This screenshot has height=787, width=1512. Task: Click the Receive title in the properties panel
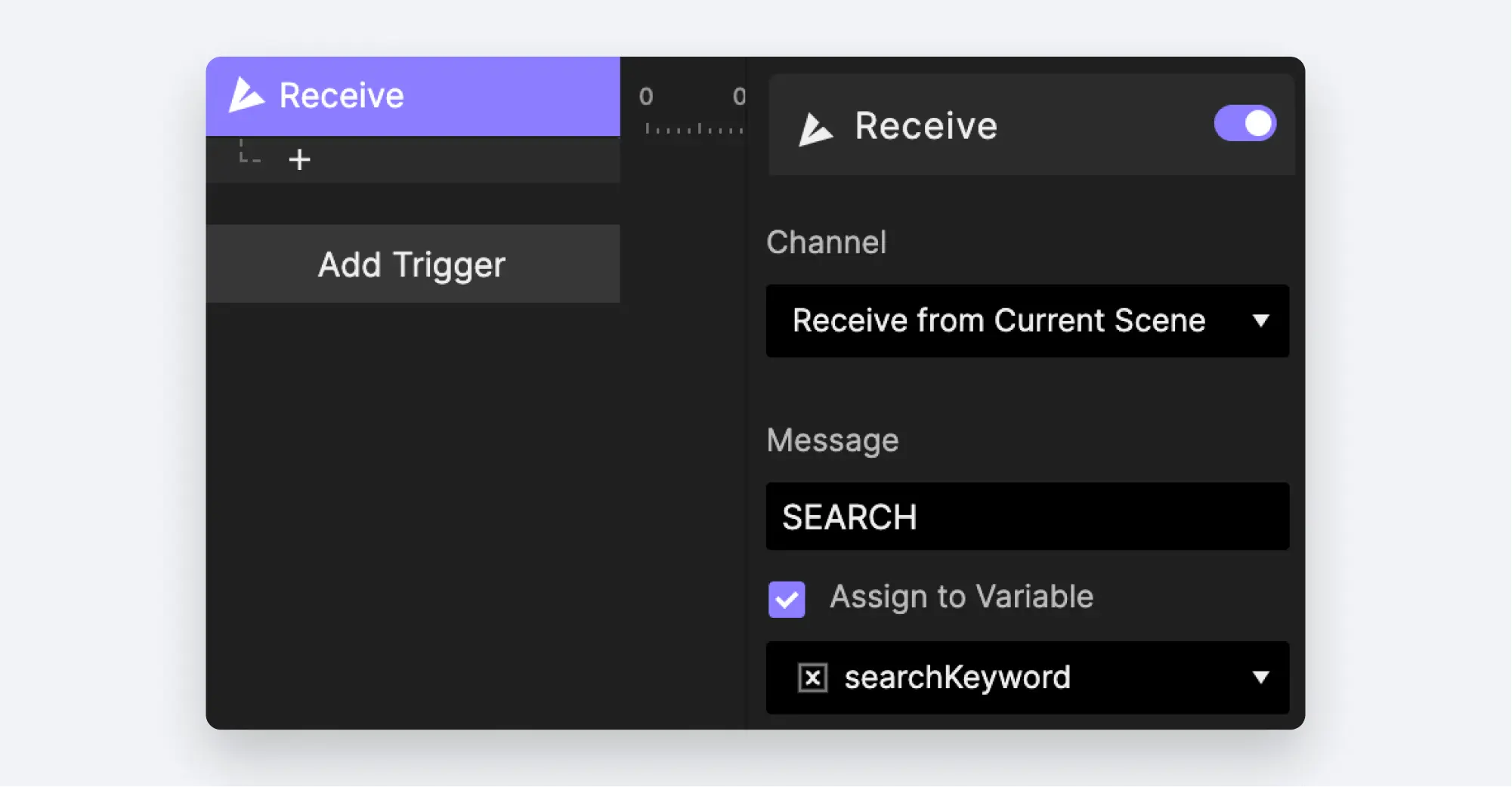926,125
